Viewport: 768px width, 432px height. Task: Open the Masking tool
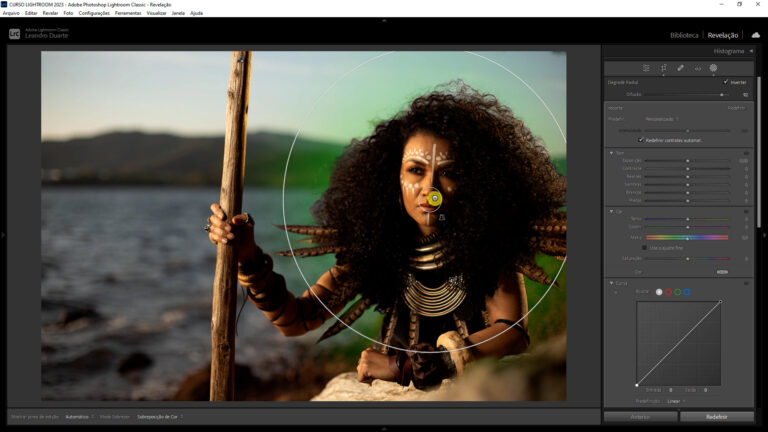click(713, 68)
